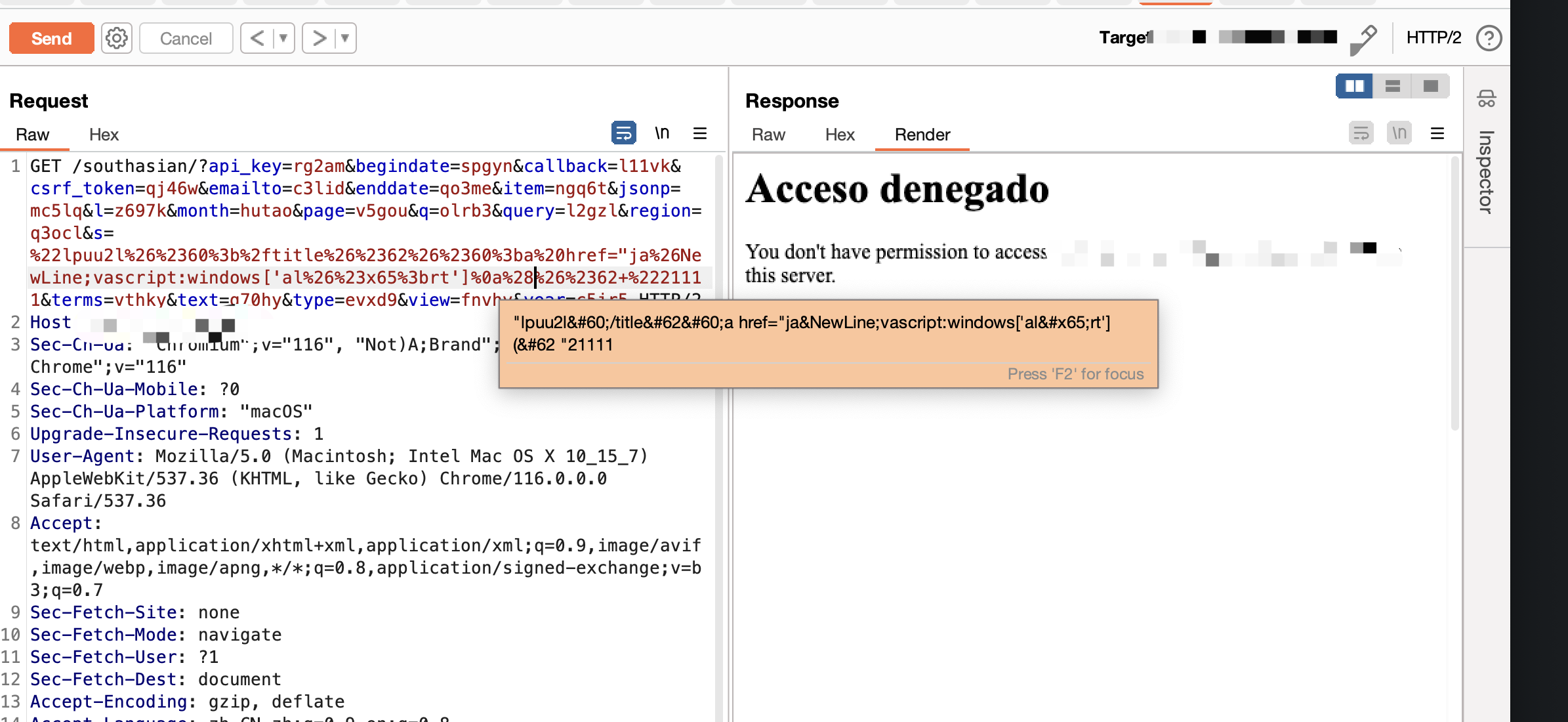Open the request settings gear icon
The width and height of the screenshot is (1568, 722).
[117, 38]
